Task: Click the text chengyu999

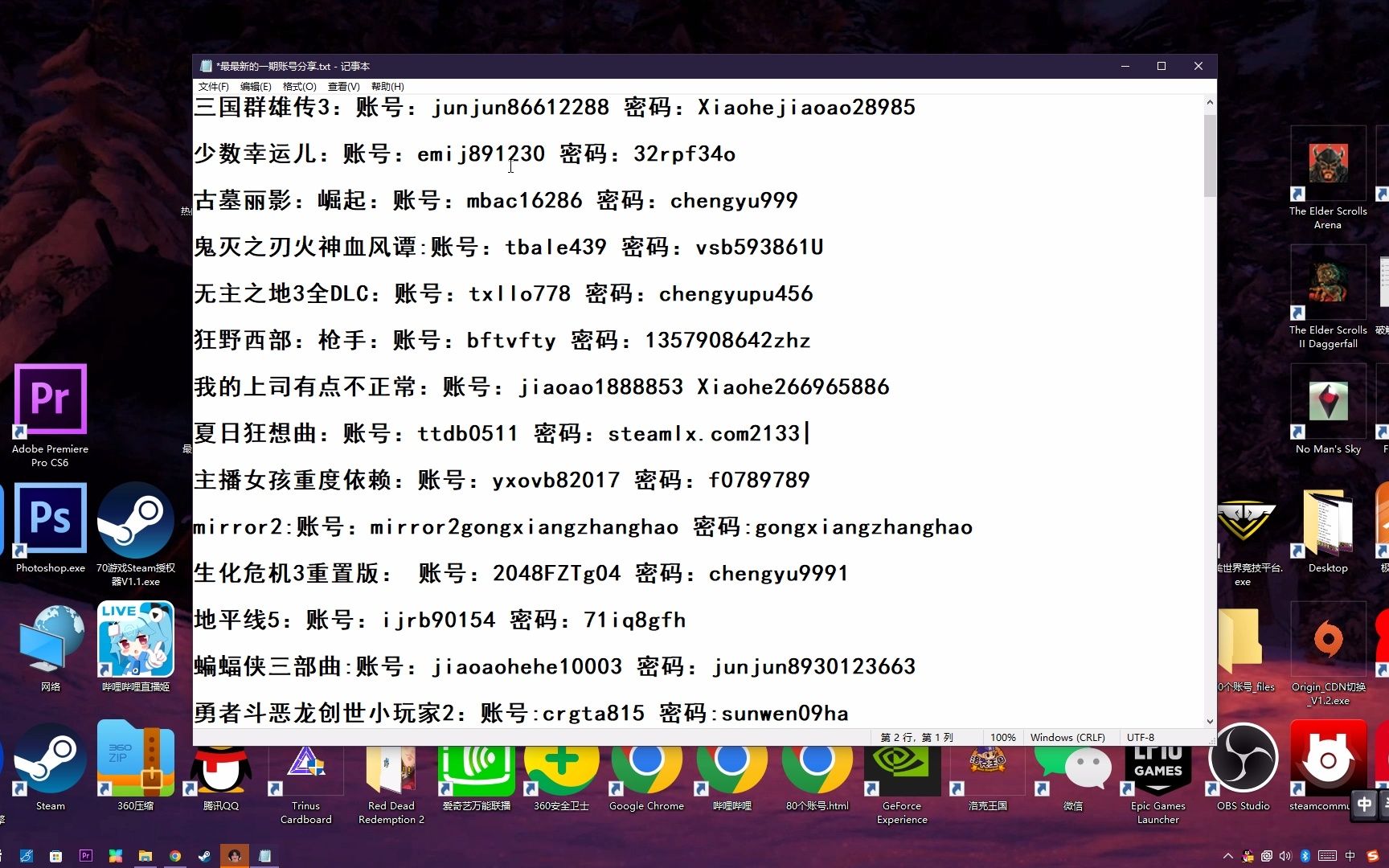Action: coord(734,201)
